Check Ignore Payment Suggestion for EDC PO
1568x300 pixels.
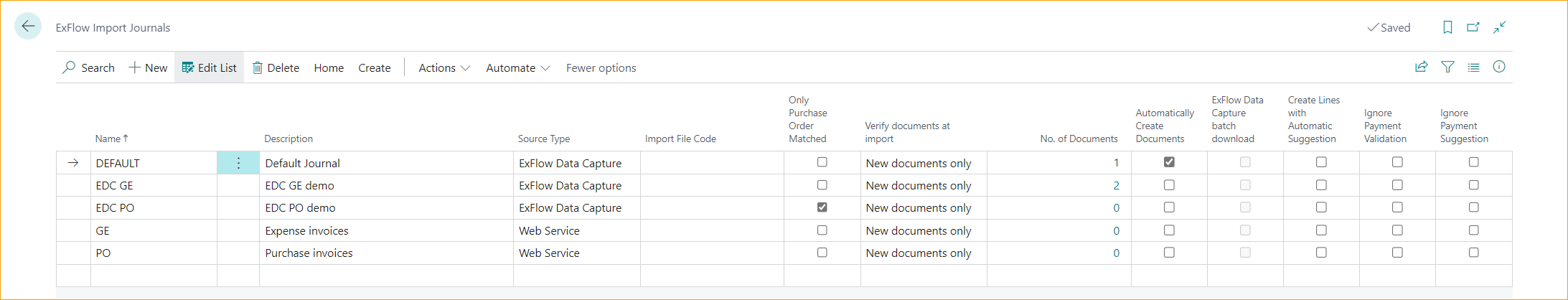pyautogui.click(x=1473, y=207)
